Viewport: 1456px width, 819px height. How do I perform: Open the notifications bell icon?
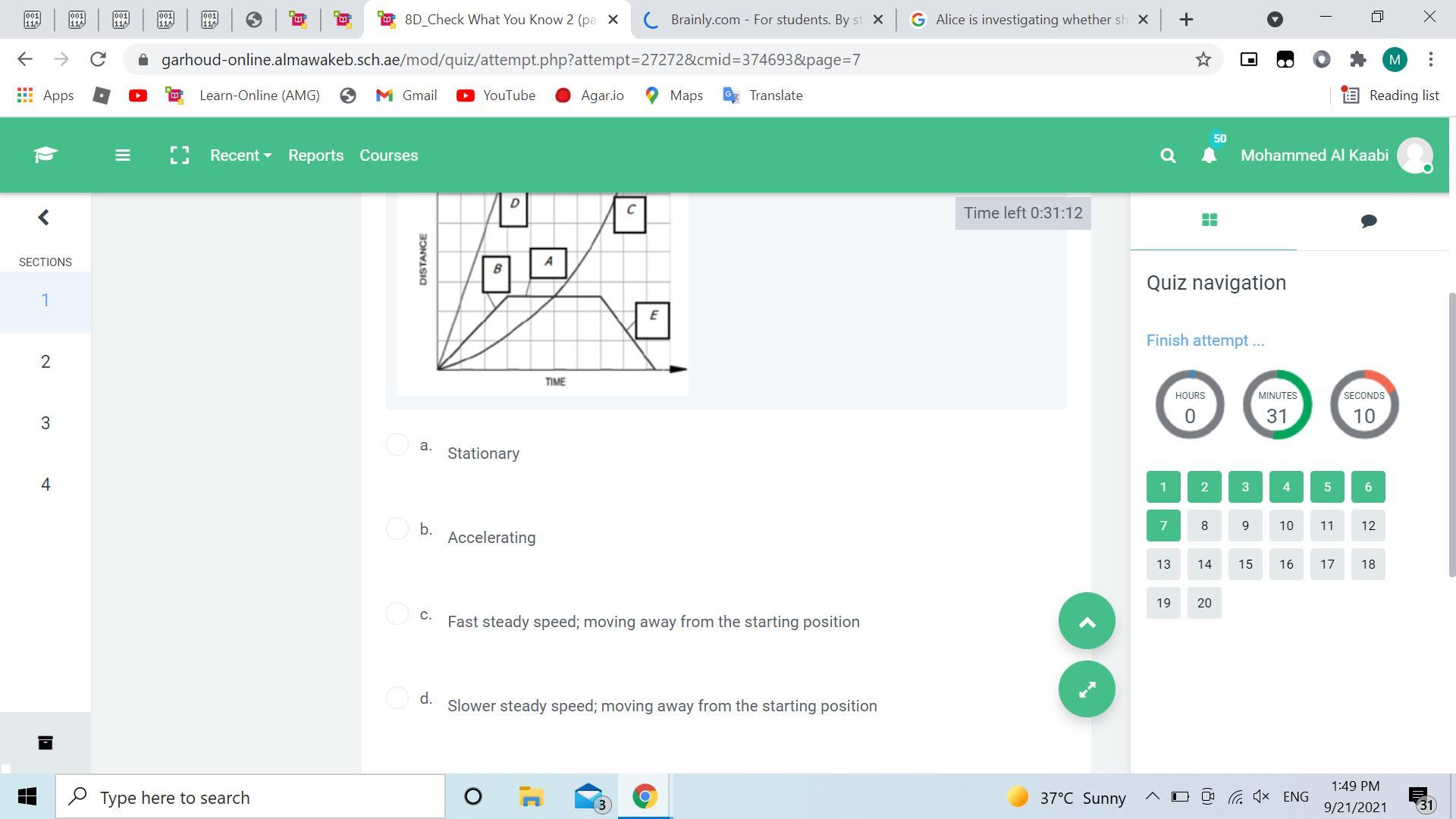coord(1209,155)
